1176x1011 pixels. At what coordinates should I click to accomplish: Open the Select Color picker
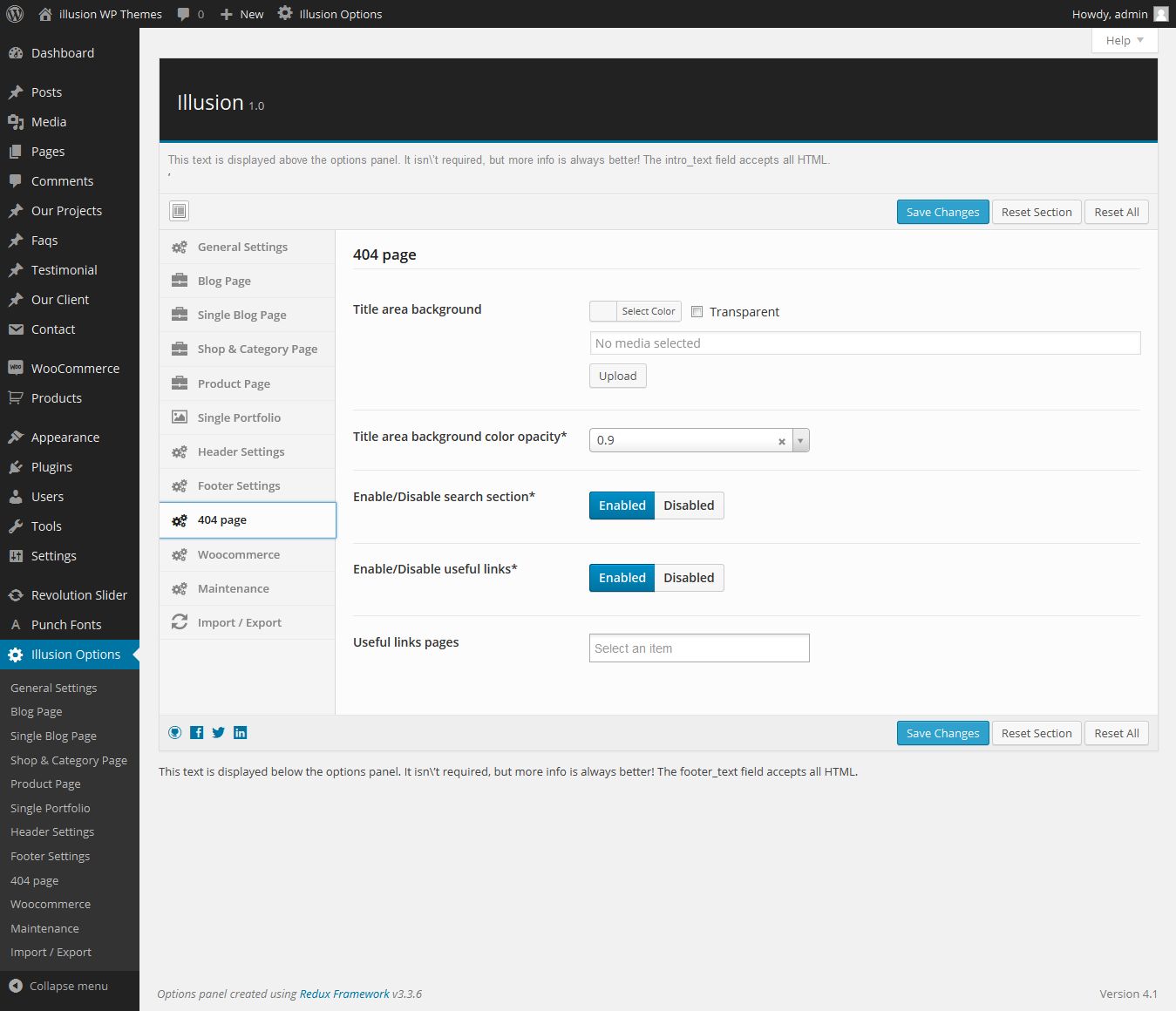coord(636,311)
